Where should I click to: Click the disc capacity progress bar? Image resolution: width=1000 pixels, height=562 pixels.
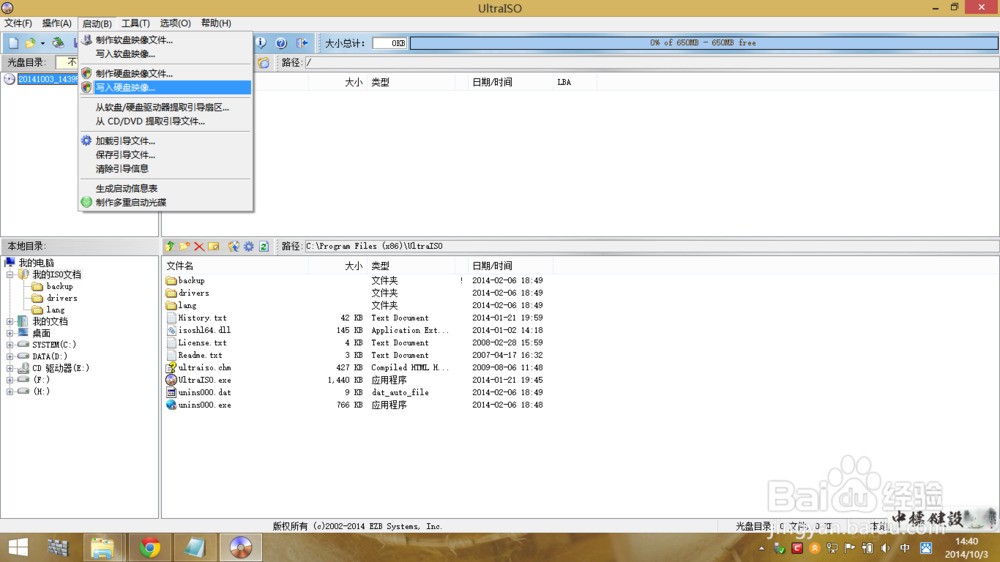pos(703,43)
